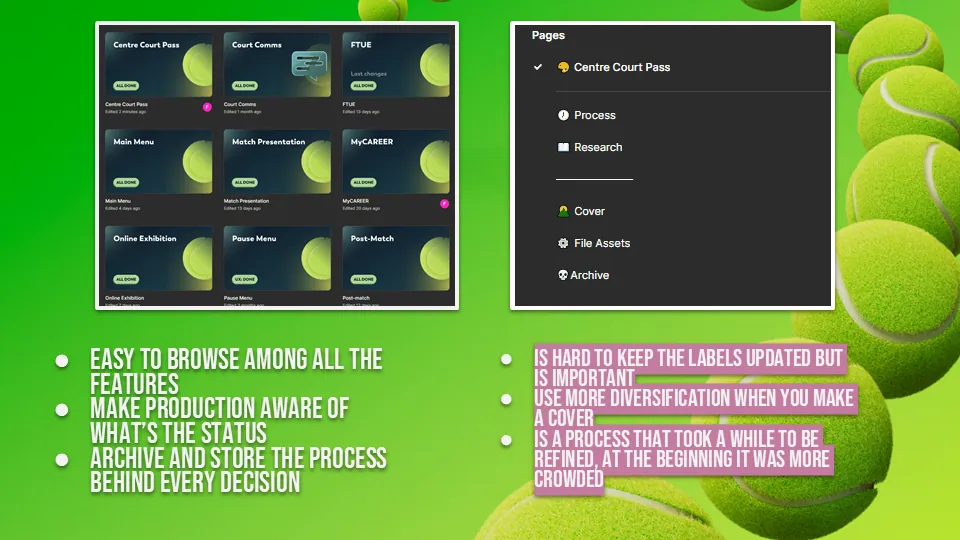The image size is (960, 540).
Task: Click the 'Post-match' file name under its thumbnail
Action: click(356, 298)
